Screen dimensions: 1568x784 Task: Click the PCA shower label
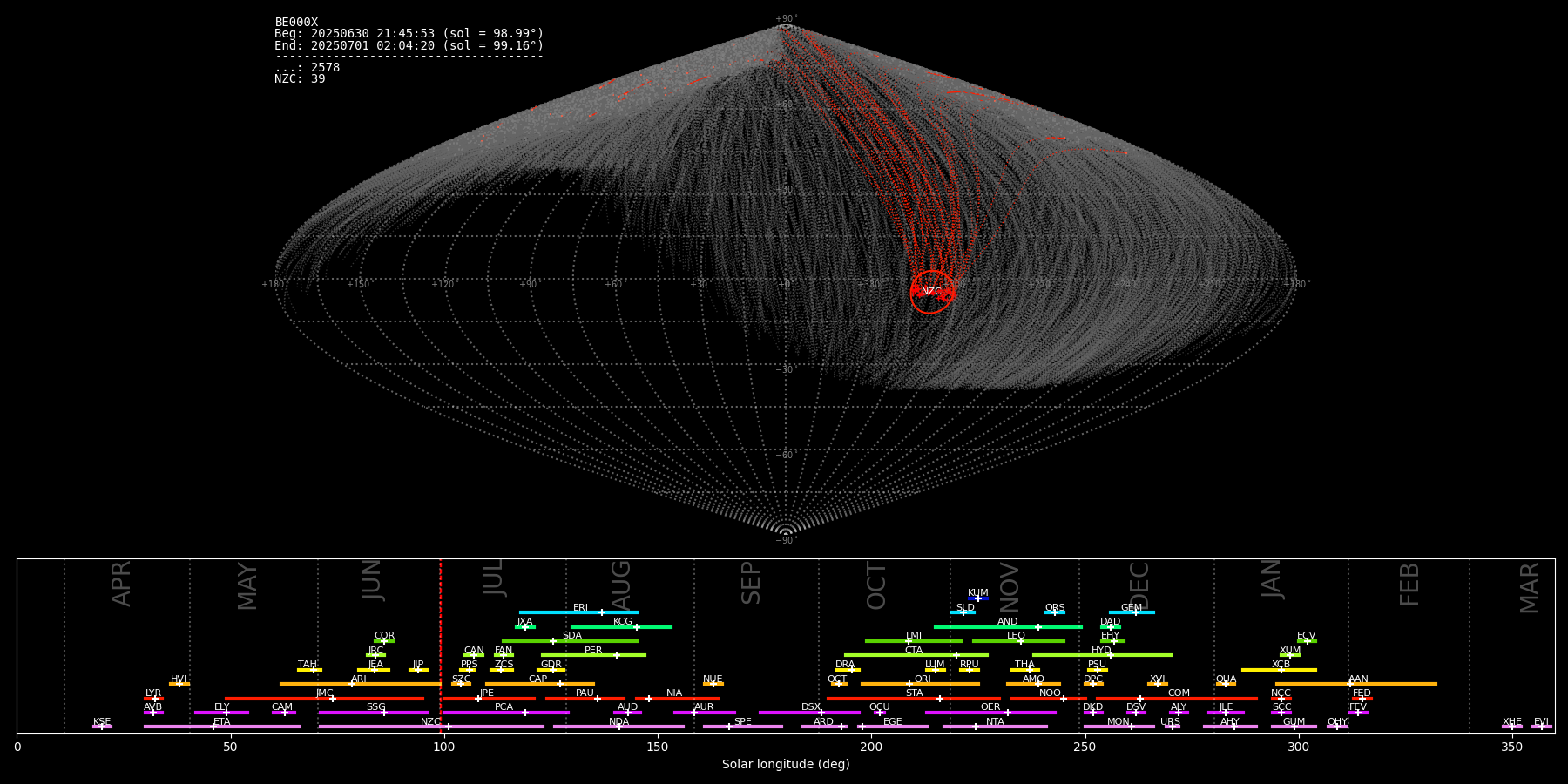tap(504, 707)
